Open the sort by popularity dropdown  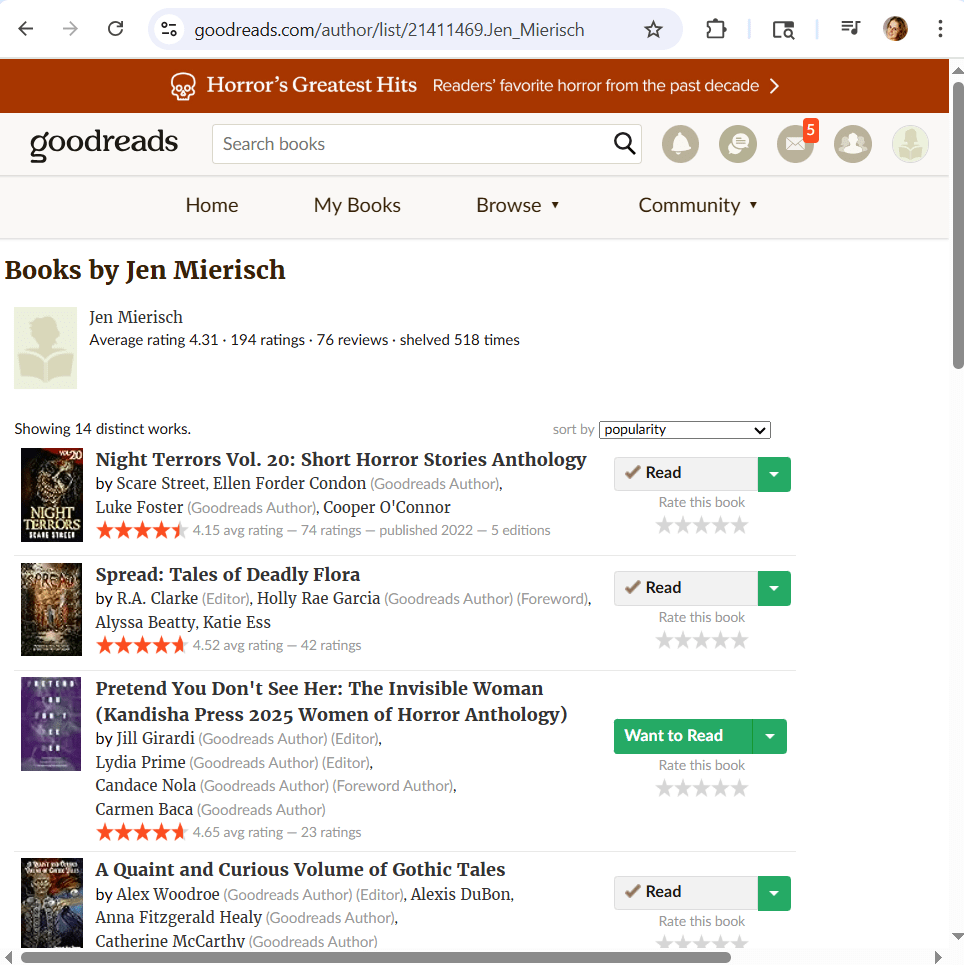tap(684, 430)
